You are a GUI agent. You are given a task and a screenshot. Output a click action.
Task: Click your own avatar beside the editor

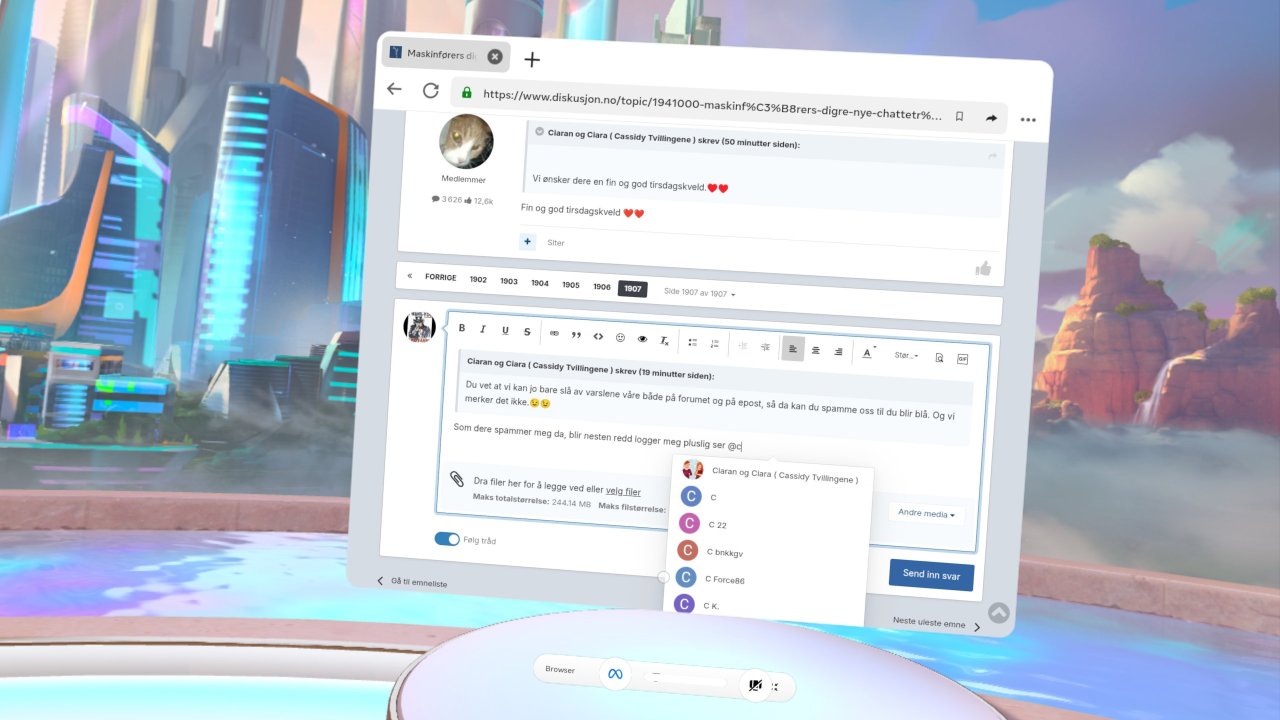(x=419, y=327)
